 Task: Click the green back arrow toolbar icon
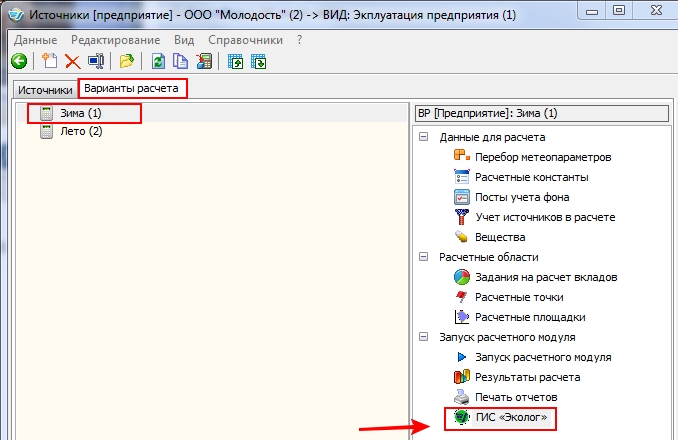pos(18,62)
